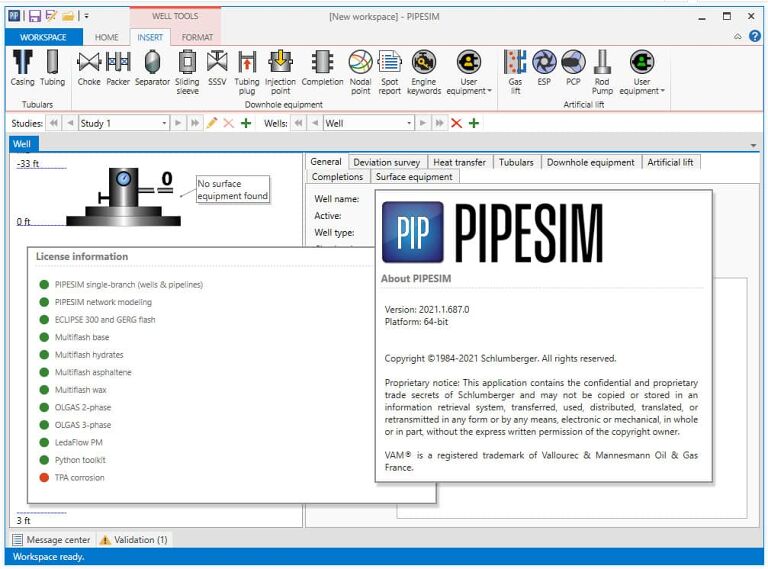Image resolution: width=768 pixels, height=569 pixels.
Task: Collapse the ribbon with the caret icon
Action: tap(738, 37)
